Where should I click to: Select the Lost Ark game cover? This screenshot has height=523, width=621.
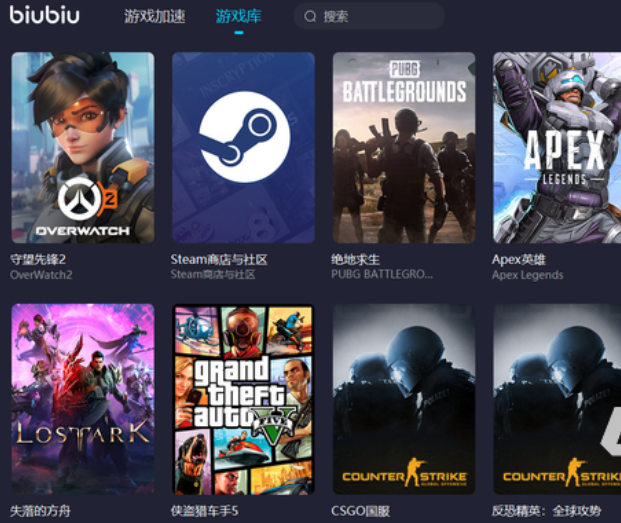point(83,399)
